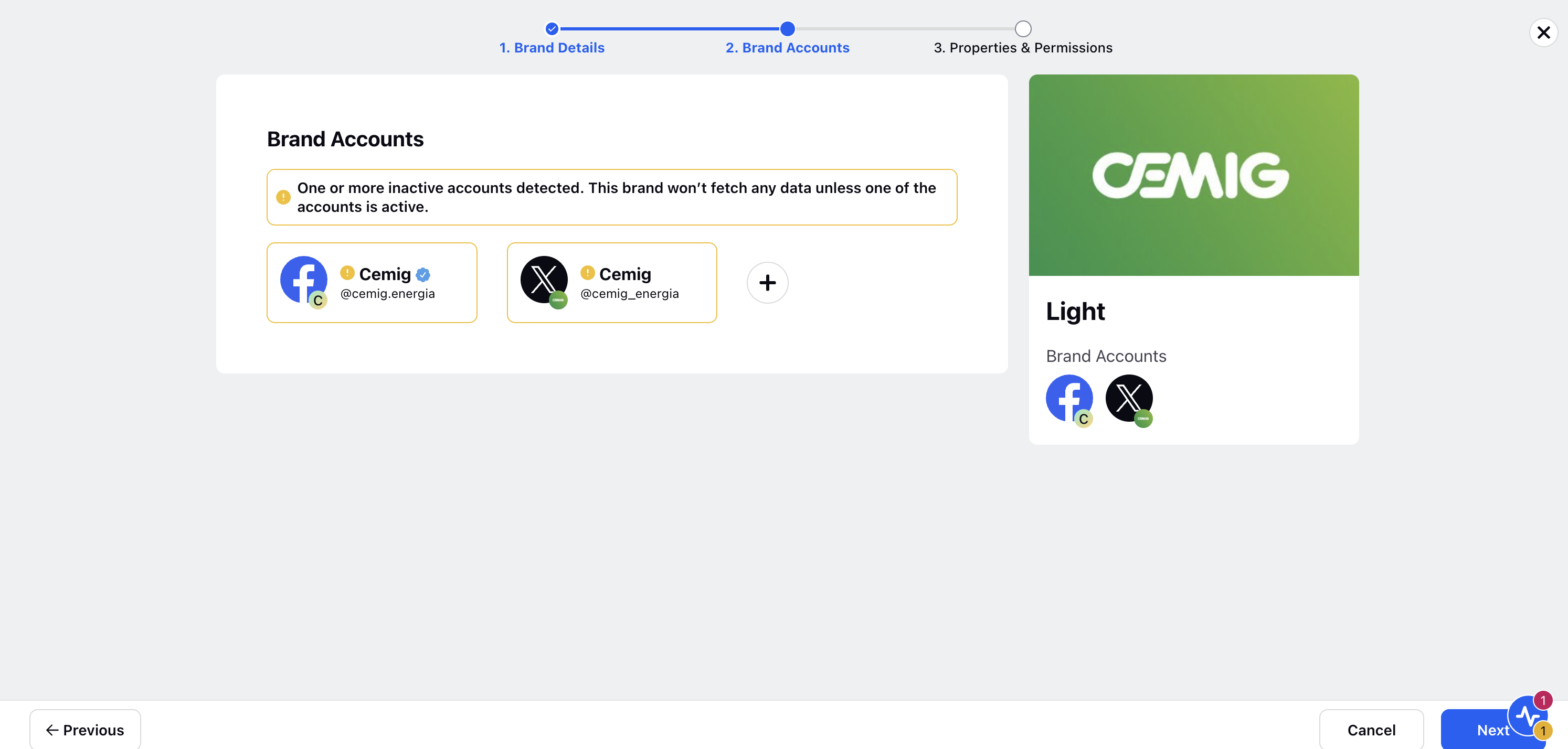Select the @cemig_energia handle text
Image resolution: width=1568 pixels, height=749 pixels.
click(x=629, y=294)
